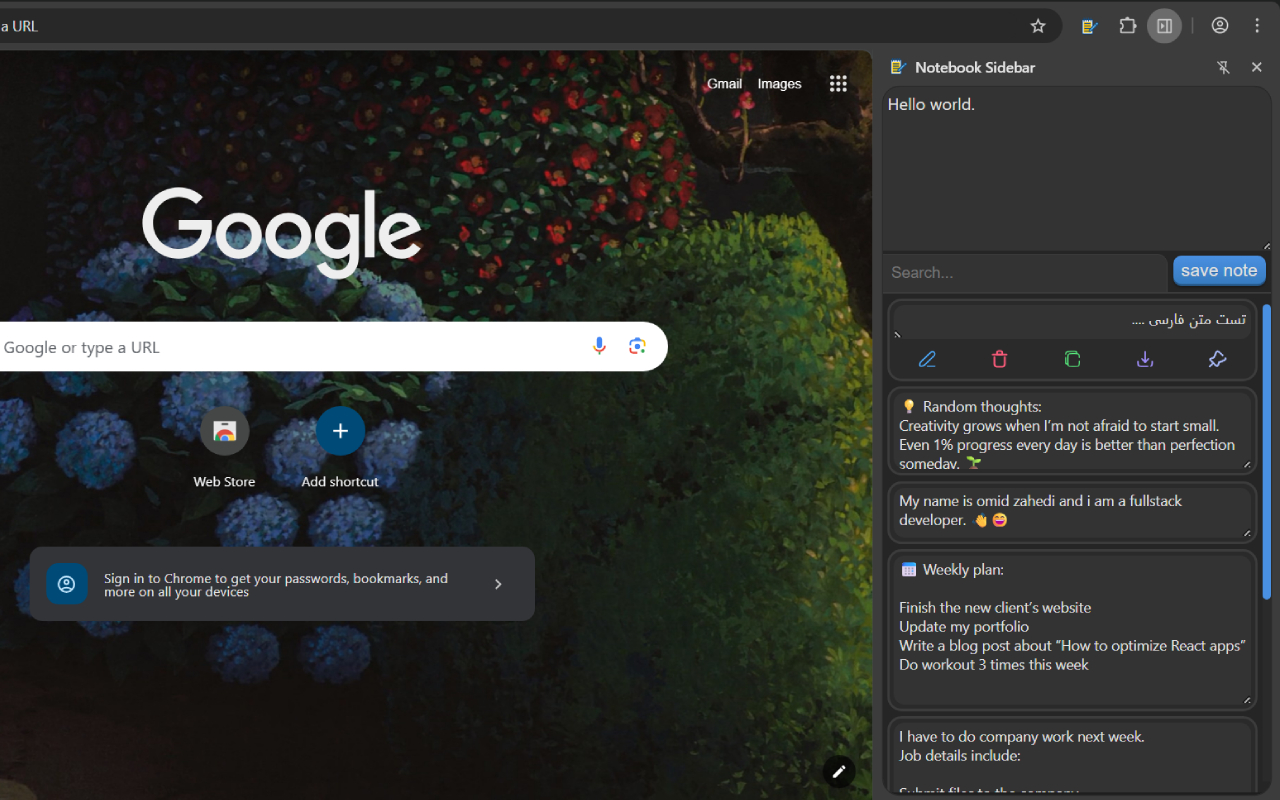Click the save note button
The width and height of the screenshot is (1280, 800).
coord(1219,270)
